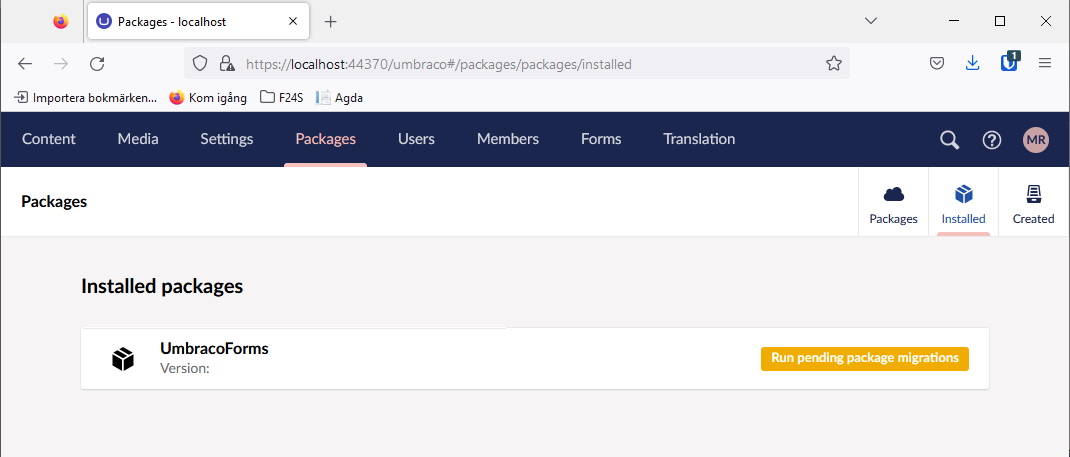The height and width of the screenshot is (457, 1070).
Task: Open the F24S bookmarks folder
Action: [x=282, y=98]
